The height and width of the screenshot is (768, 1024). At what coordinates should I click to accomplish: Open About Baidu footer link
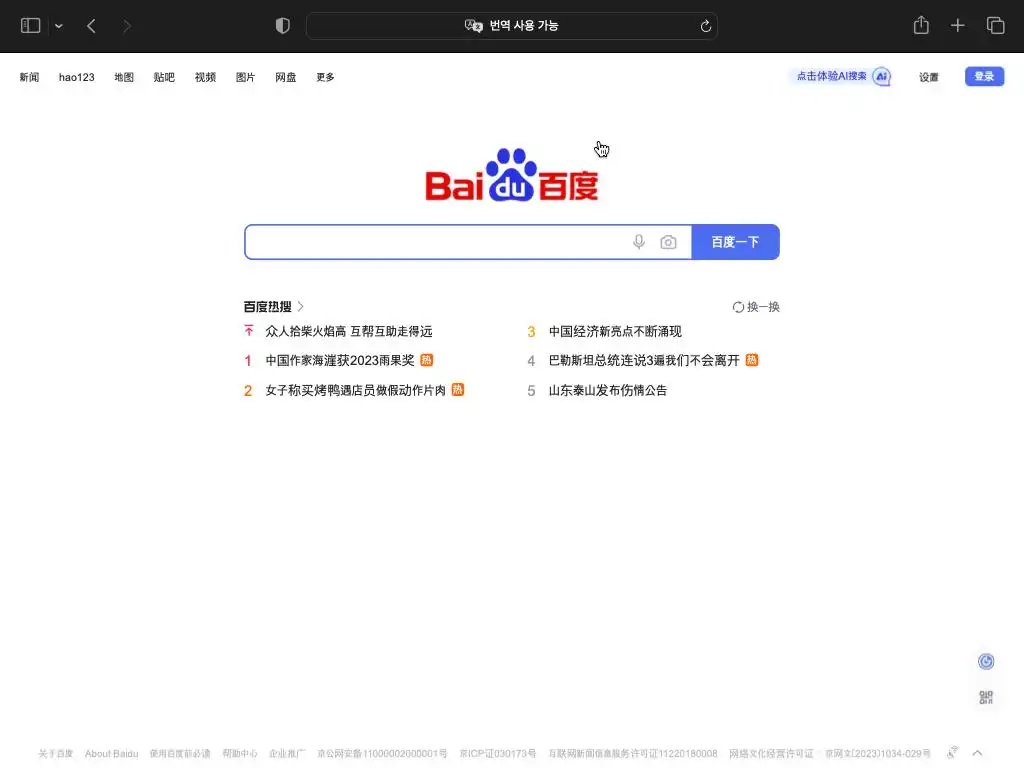click(112, 754)
